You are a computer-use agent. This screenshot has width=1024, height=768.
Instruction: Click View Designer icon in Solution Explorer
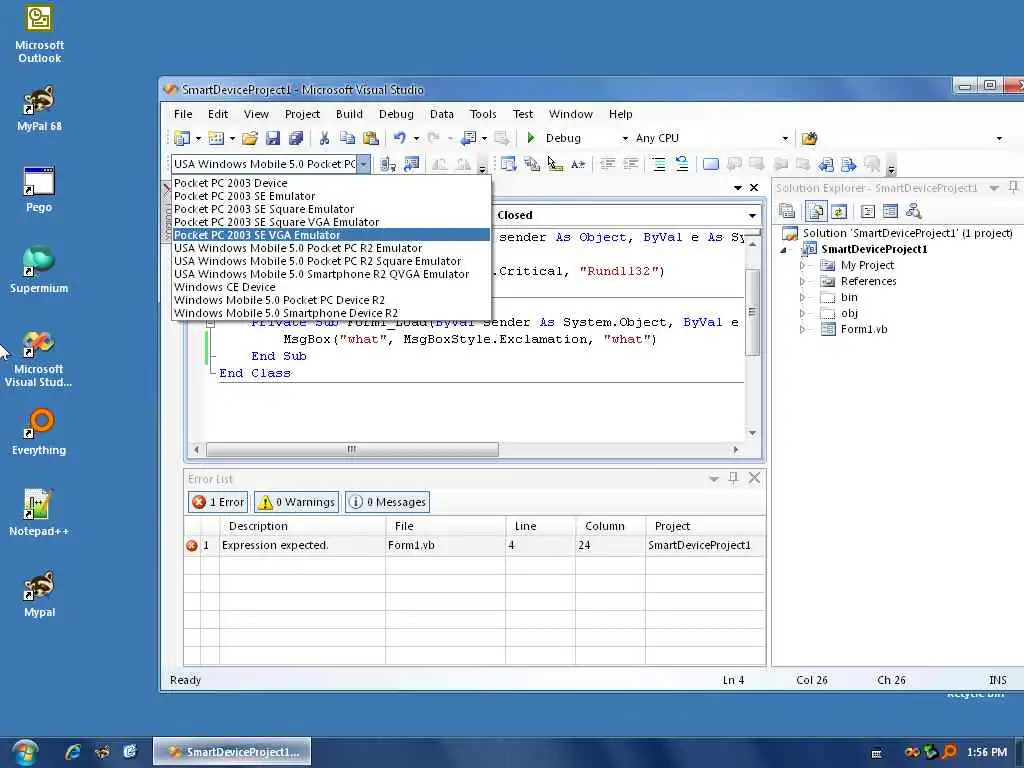[x=890, y=211]
